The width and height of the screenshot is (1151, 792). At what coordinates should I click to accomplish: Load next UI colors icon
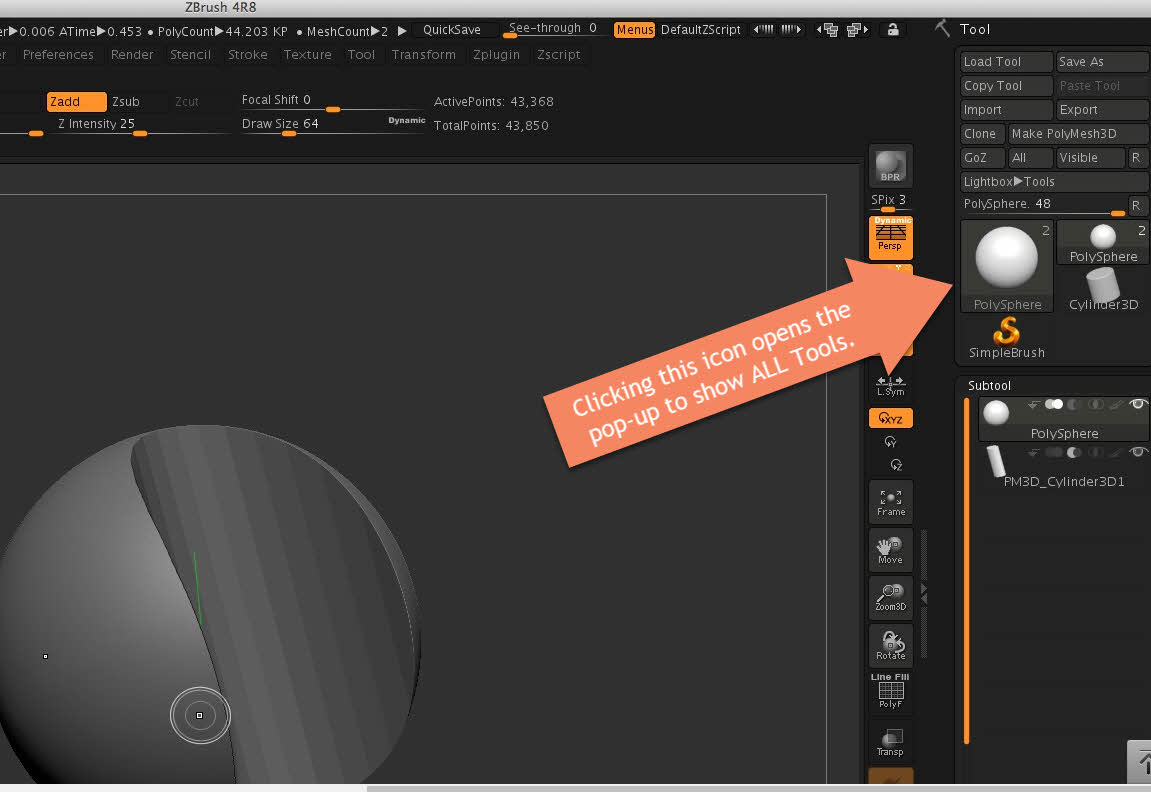[x=791, y=30]
